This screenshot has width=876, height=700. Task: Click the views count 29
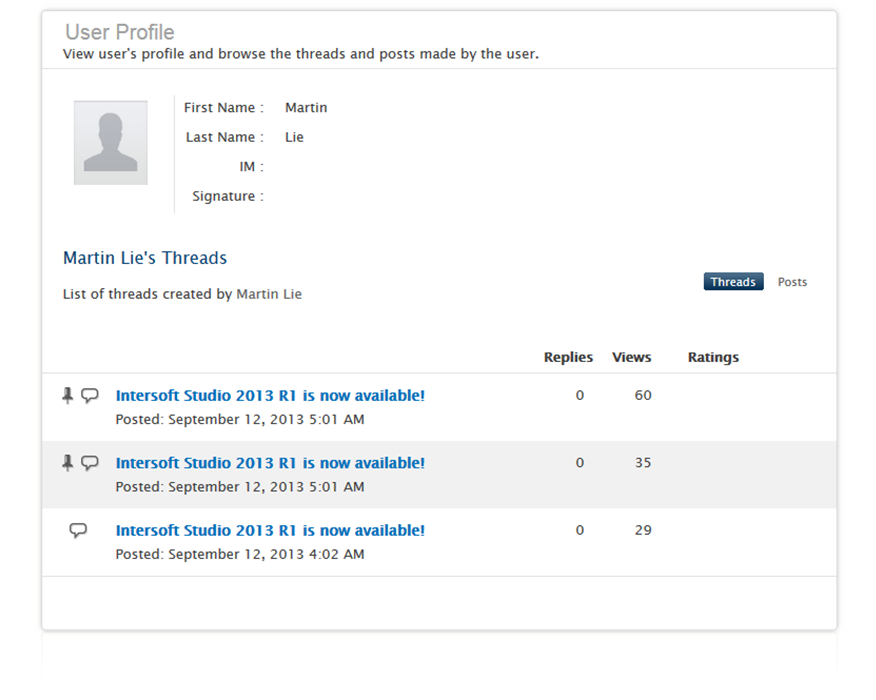[x=643, y=530]
